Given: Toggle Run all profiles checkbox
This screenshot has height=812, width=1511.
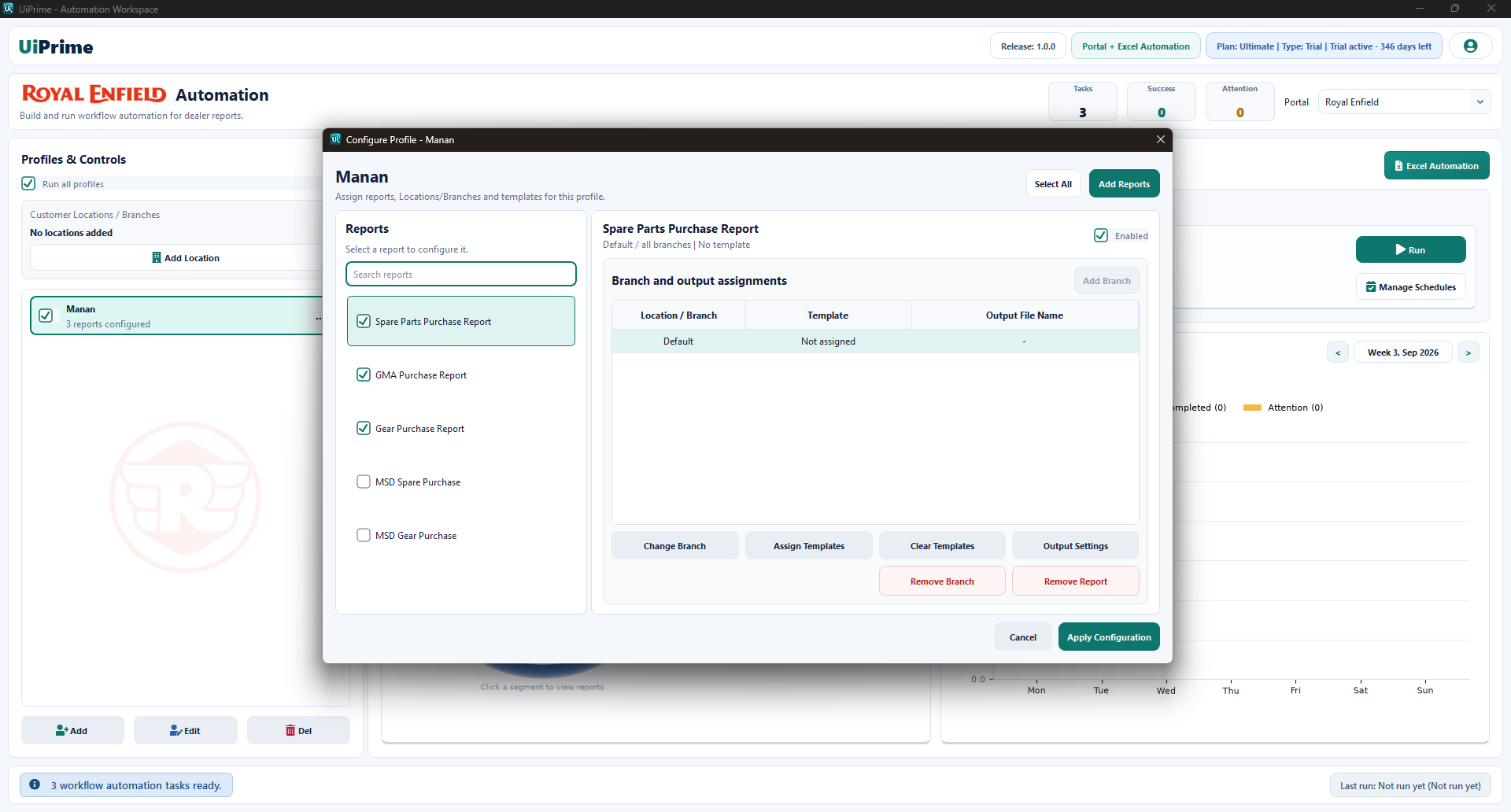Looking at the screenshot, I should point(28,183).
